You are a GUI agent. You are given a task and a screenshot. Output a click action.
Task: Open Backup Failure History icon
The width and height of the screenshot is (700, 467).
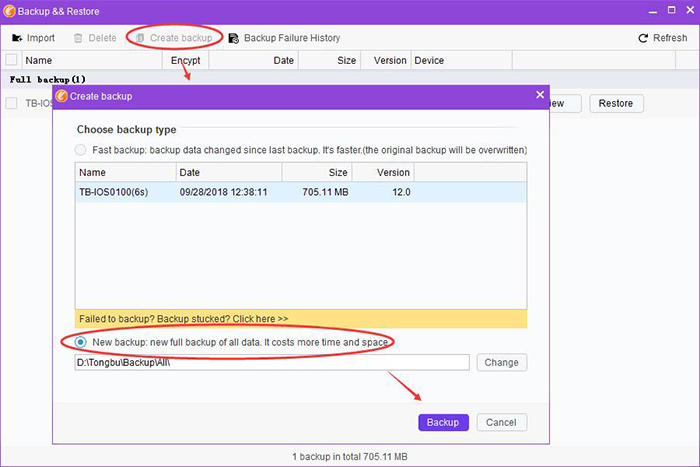(233, 38)
